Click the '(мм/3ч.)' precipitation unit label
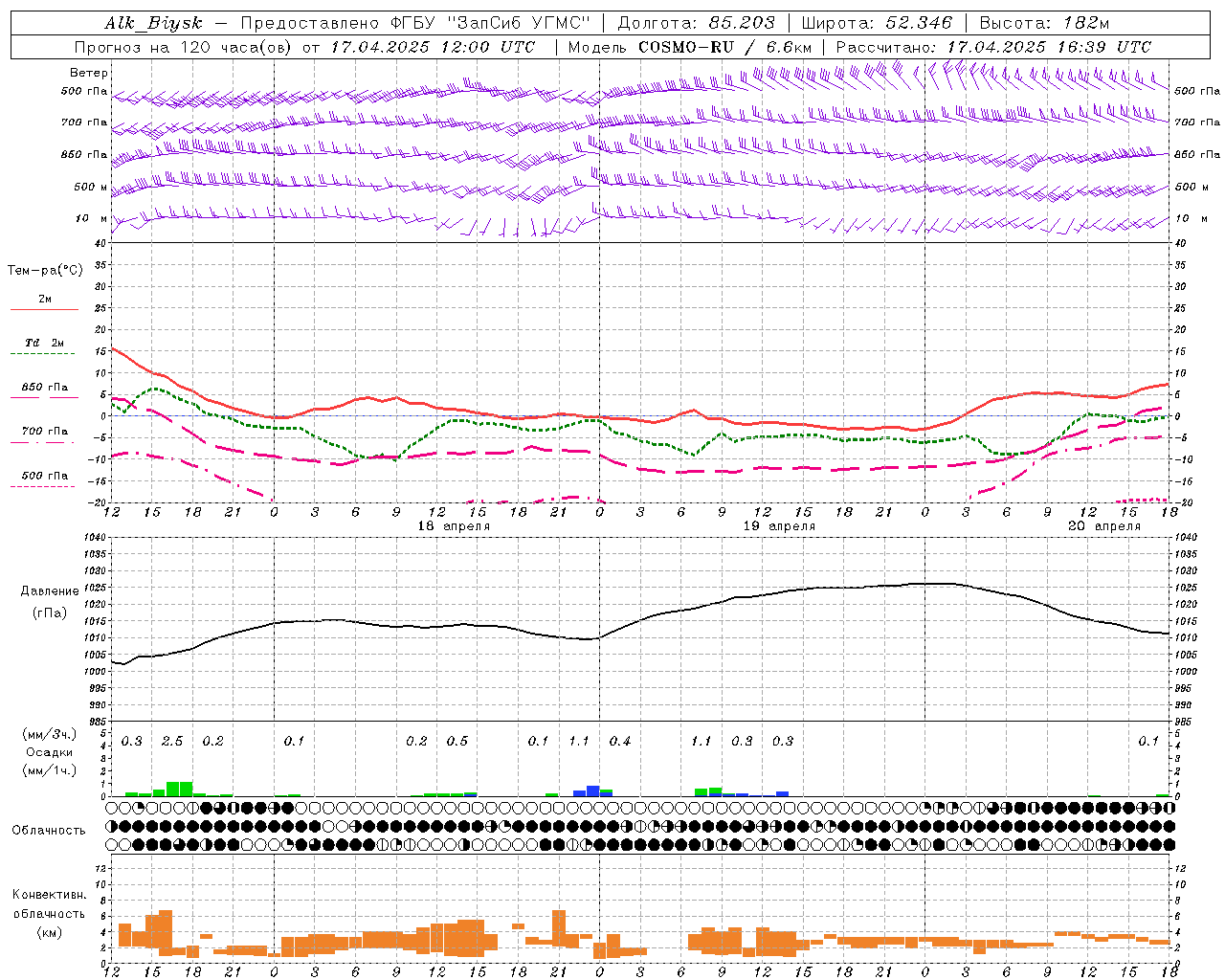This screenshot has height=980, width=1225. [48, 734]
